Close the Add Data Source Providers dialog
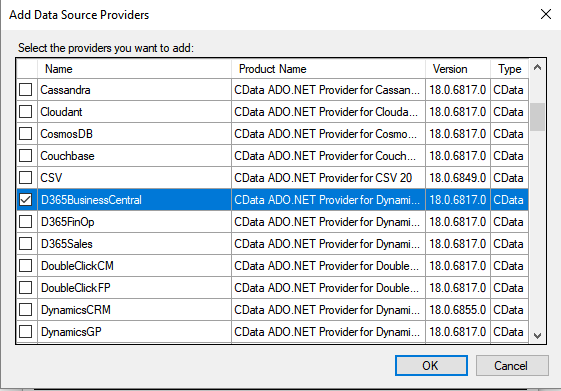This screenshot has width=561, height=391. coord(546,14)
